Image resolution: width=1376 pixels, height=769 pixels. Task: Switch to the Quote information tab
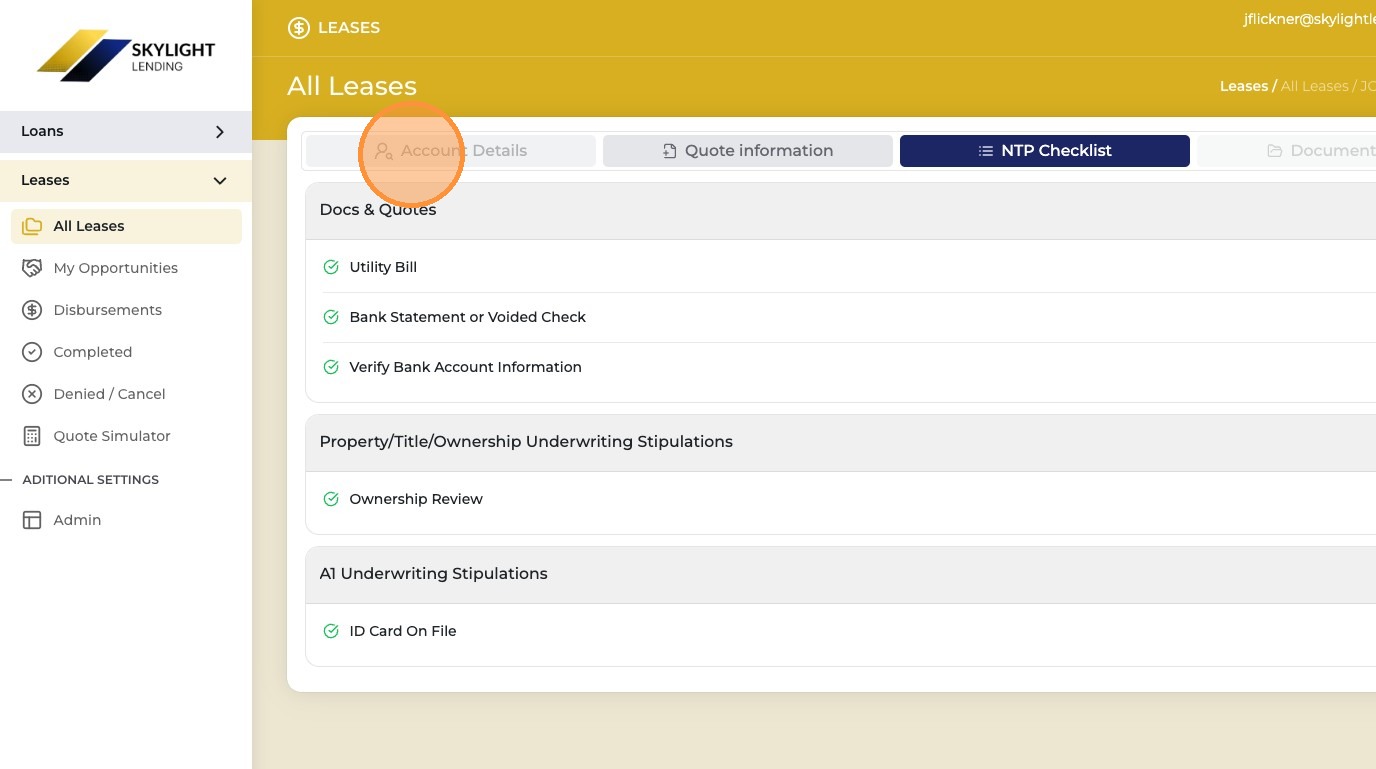click(748, 151)
